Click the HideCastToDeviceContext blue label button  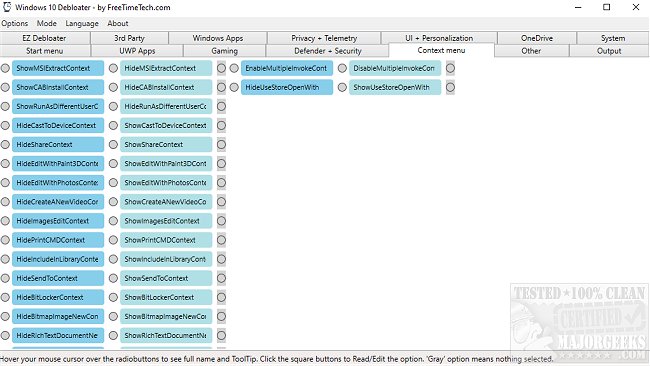click(x=58, y=126)
